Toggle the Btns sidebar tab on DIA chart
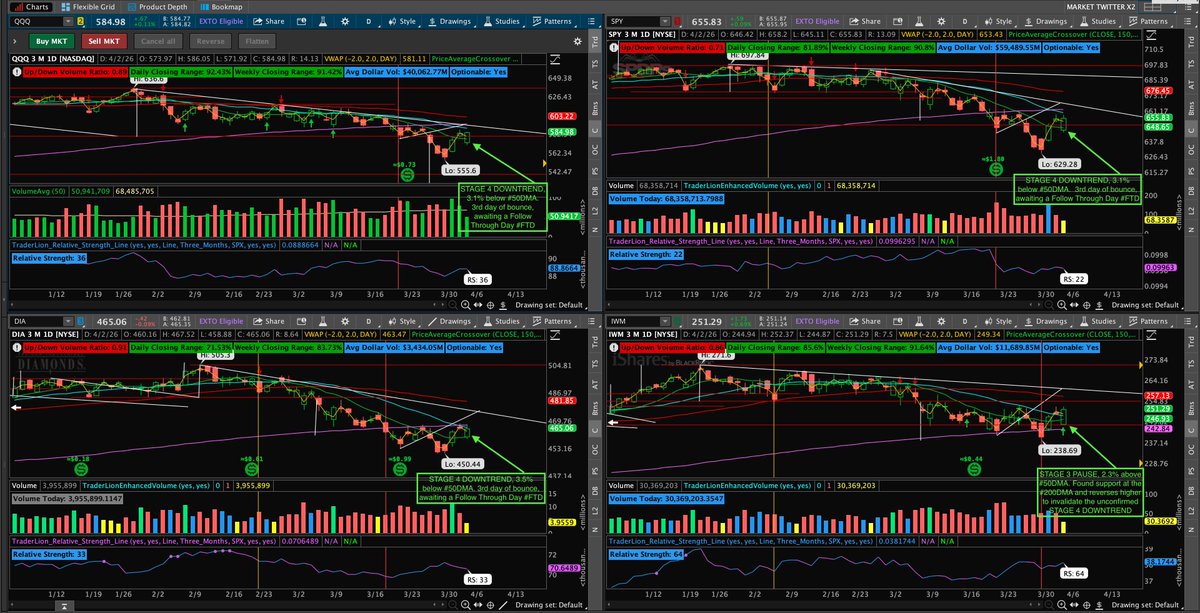 [595, 407]
